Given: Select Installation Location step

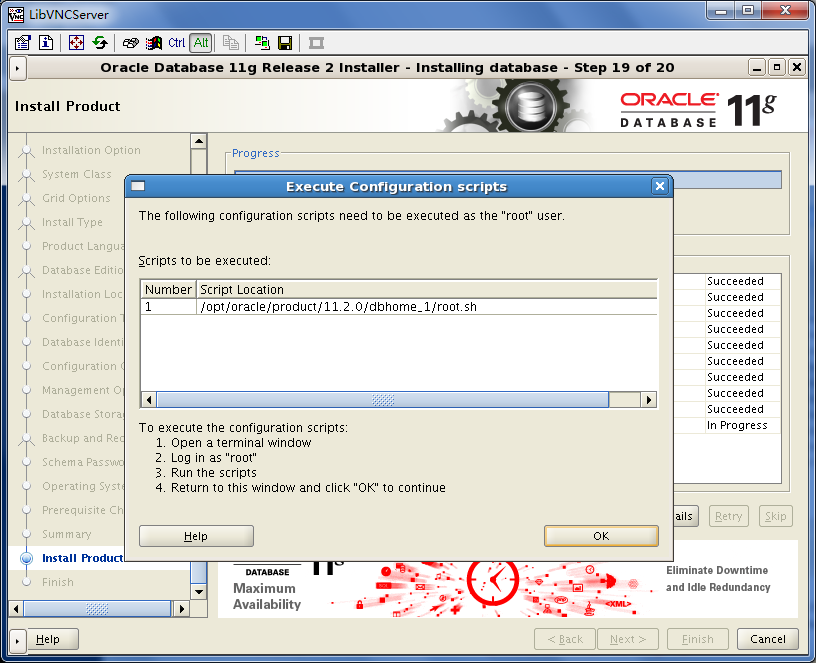Looking at the screenshot, I should coord(83,294).
